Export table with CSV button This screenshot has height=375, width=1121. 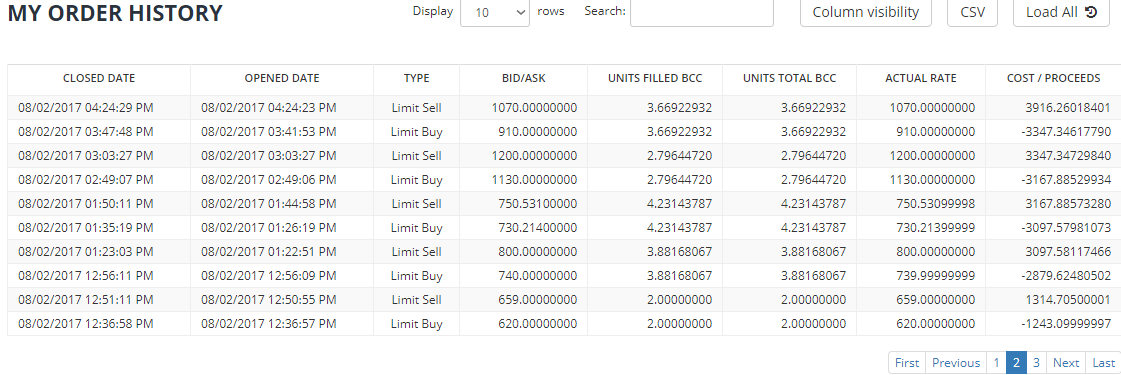click(972, 12)
